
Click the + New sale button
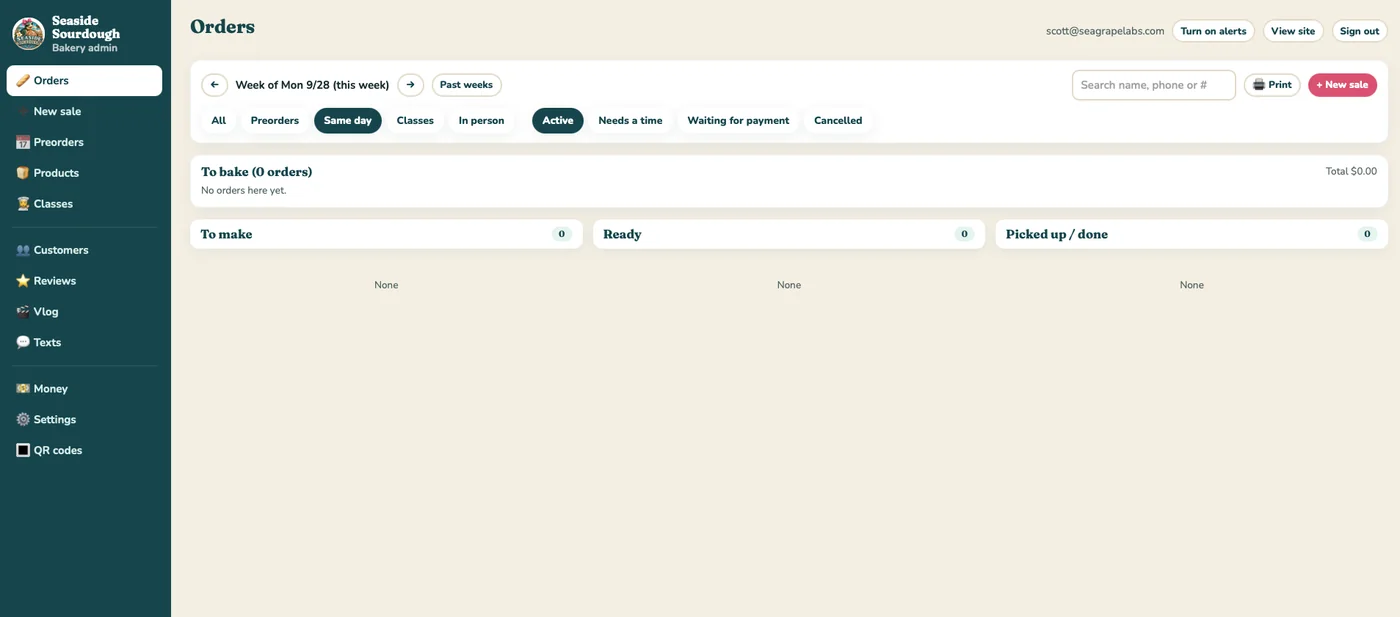tap(1342, 85)
